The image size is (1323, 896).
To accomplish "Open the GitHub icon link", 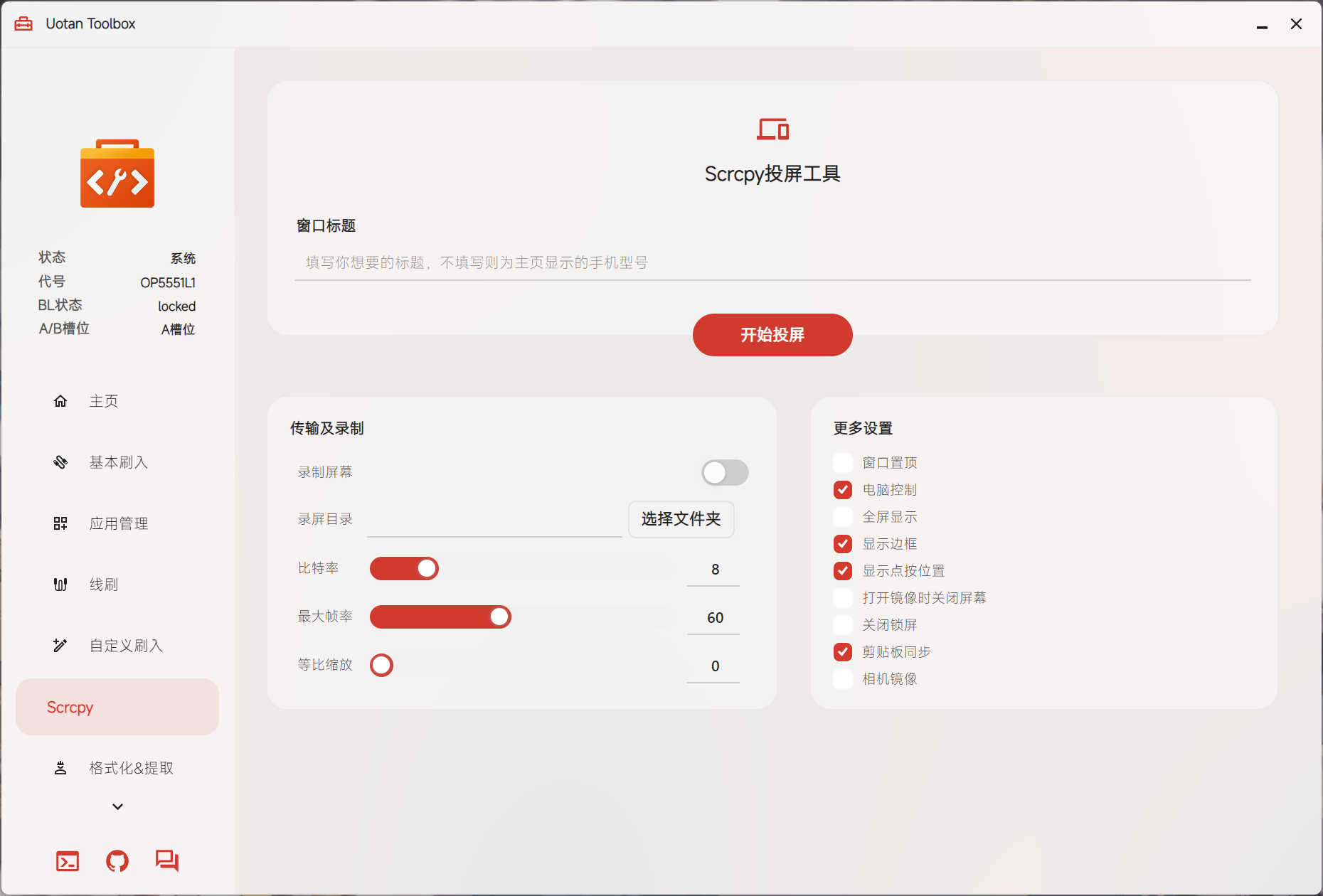I will 117,861.
